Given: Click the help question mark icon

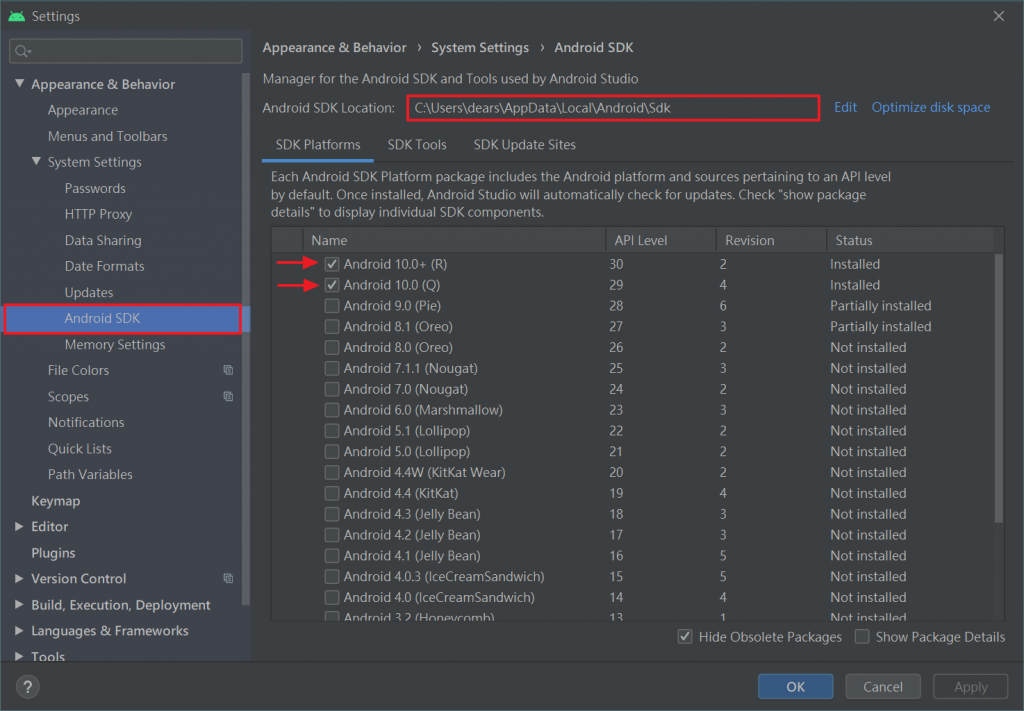Looking at the screenshot, I should (27, 687).
